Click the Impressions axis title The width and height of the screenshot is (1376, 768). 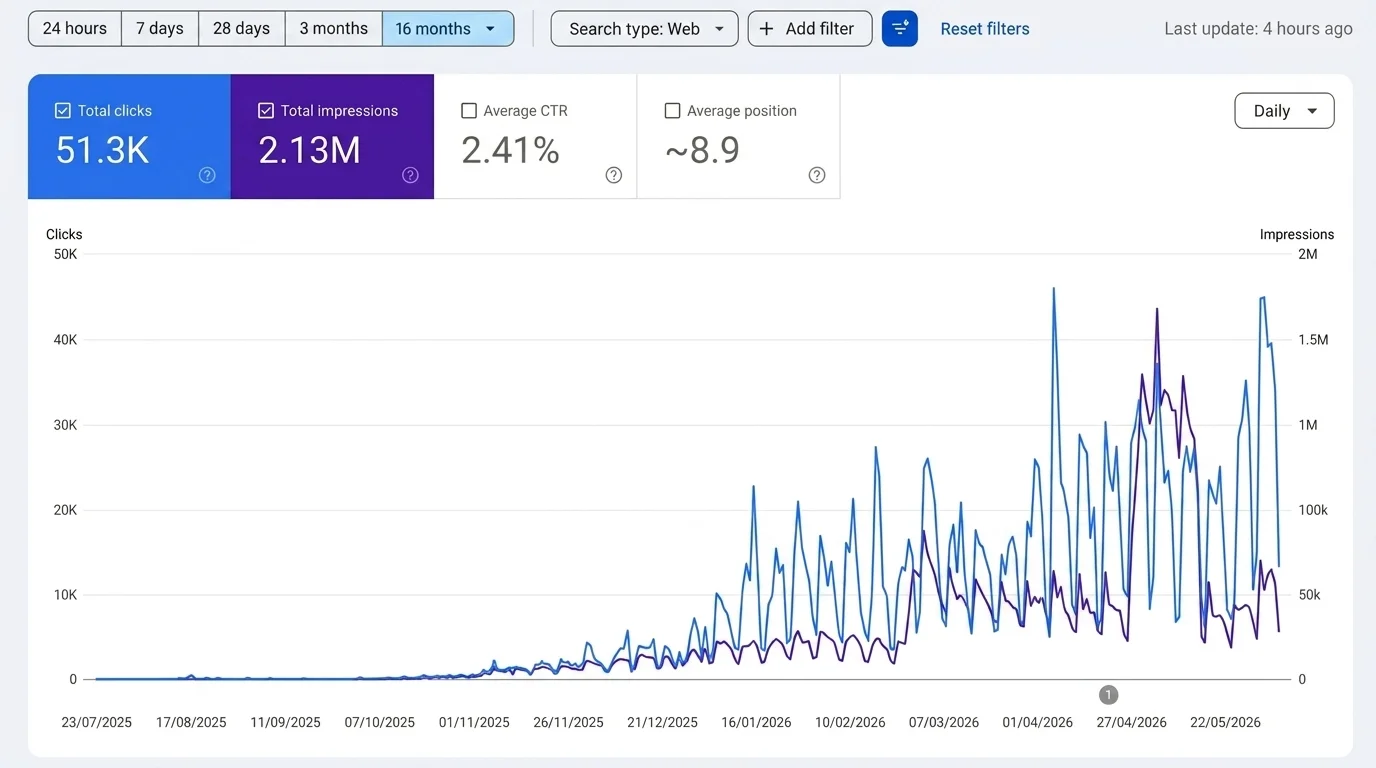(1297, 234)
